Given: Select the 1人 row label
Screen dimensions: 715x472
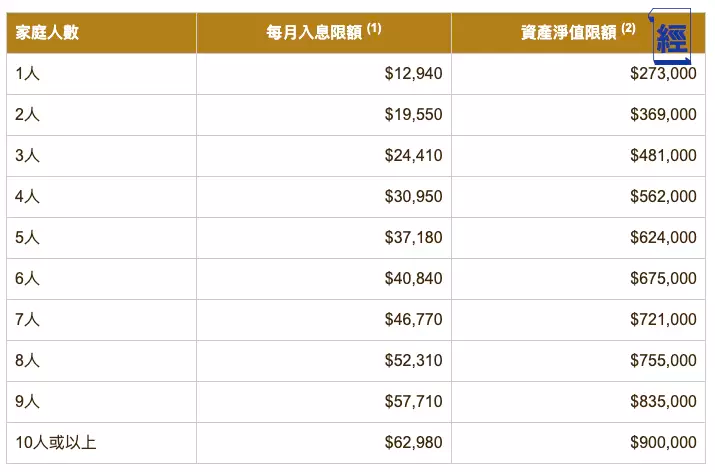Looking at the screenshot, I should (27, 73).
